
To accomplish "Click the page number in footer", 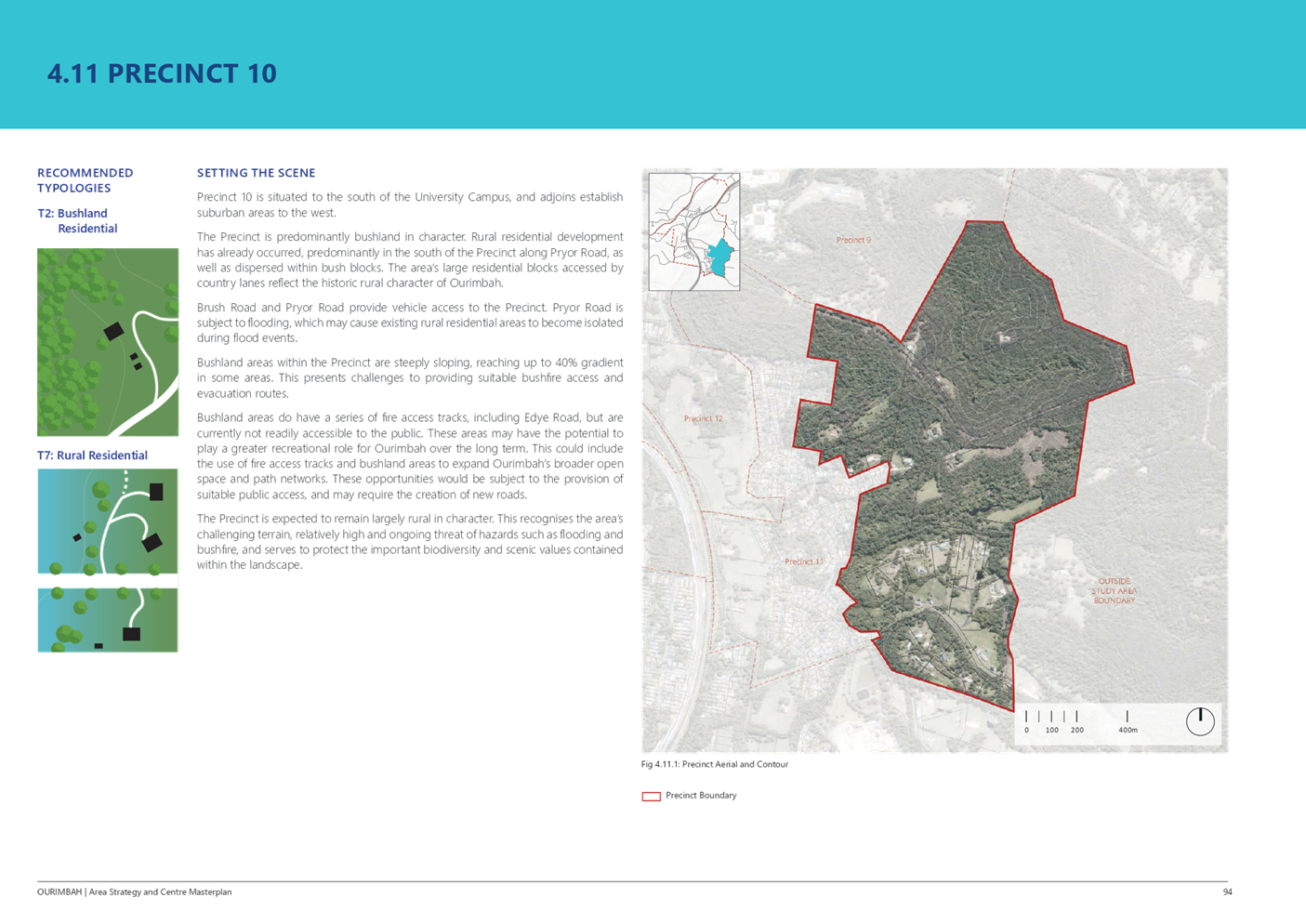I will pyautogui.click(x=1227, y=891).
